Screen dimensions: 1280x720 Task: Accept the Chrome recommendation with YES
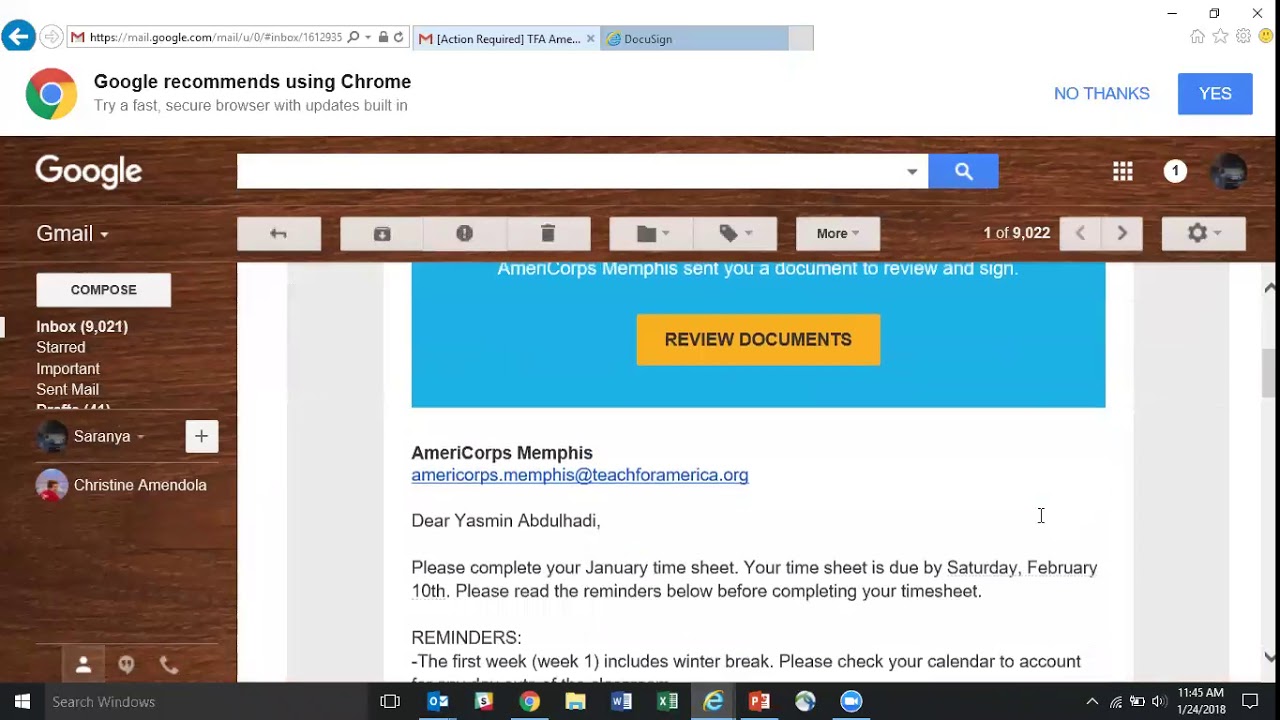1215,94
